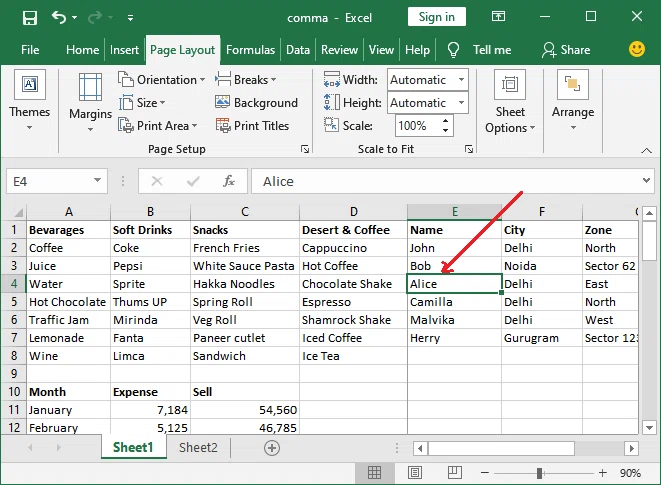Open the Name Box dropdown arrow
The width and height of the screenshot is (661, 485).
(97, 181)
